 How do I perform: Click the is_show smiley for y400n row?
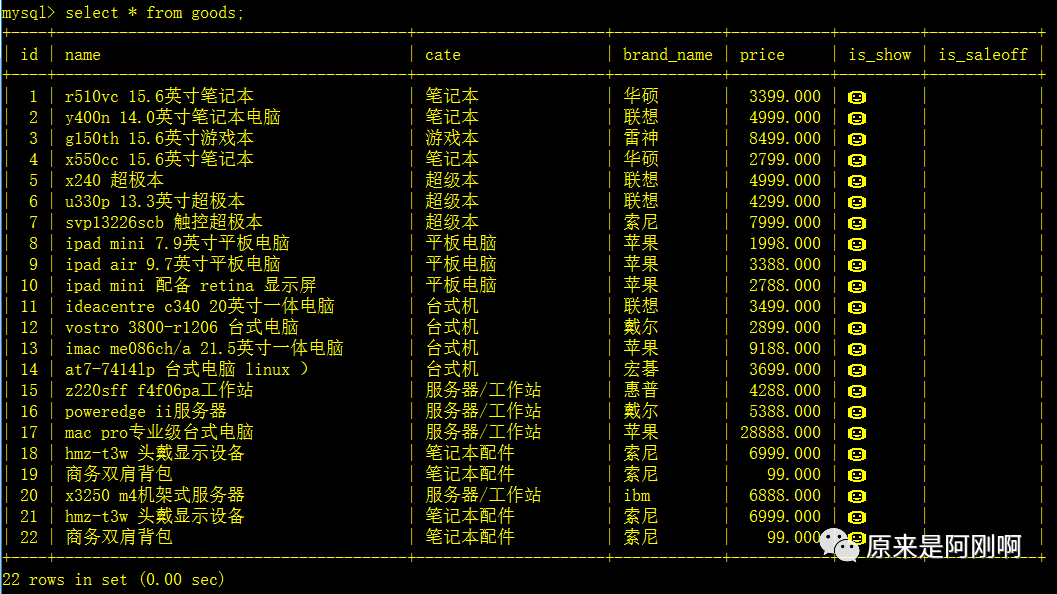[857, 118]
